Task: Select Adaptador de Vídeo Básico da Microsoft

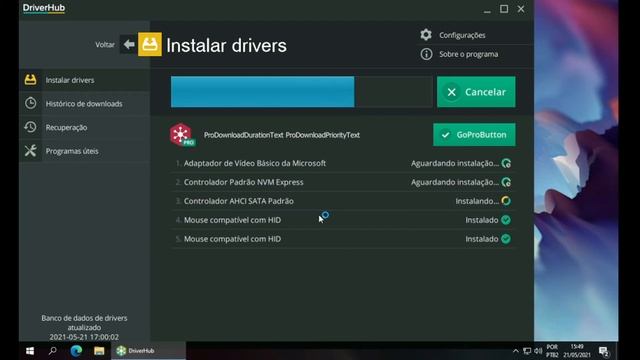Action: pyautogui.click(x=343, y=163)
